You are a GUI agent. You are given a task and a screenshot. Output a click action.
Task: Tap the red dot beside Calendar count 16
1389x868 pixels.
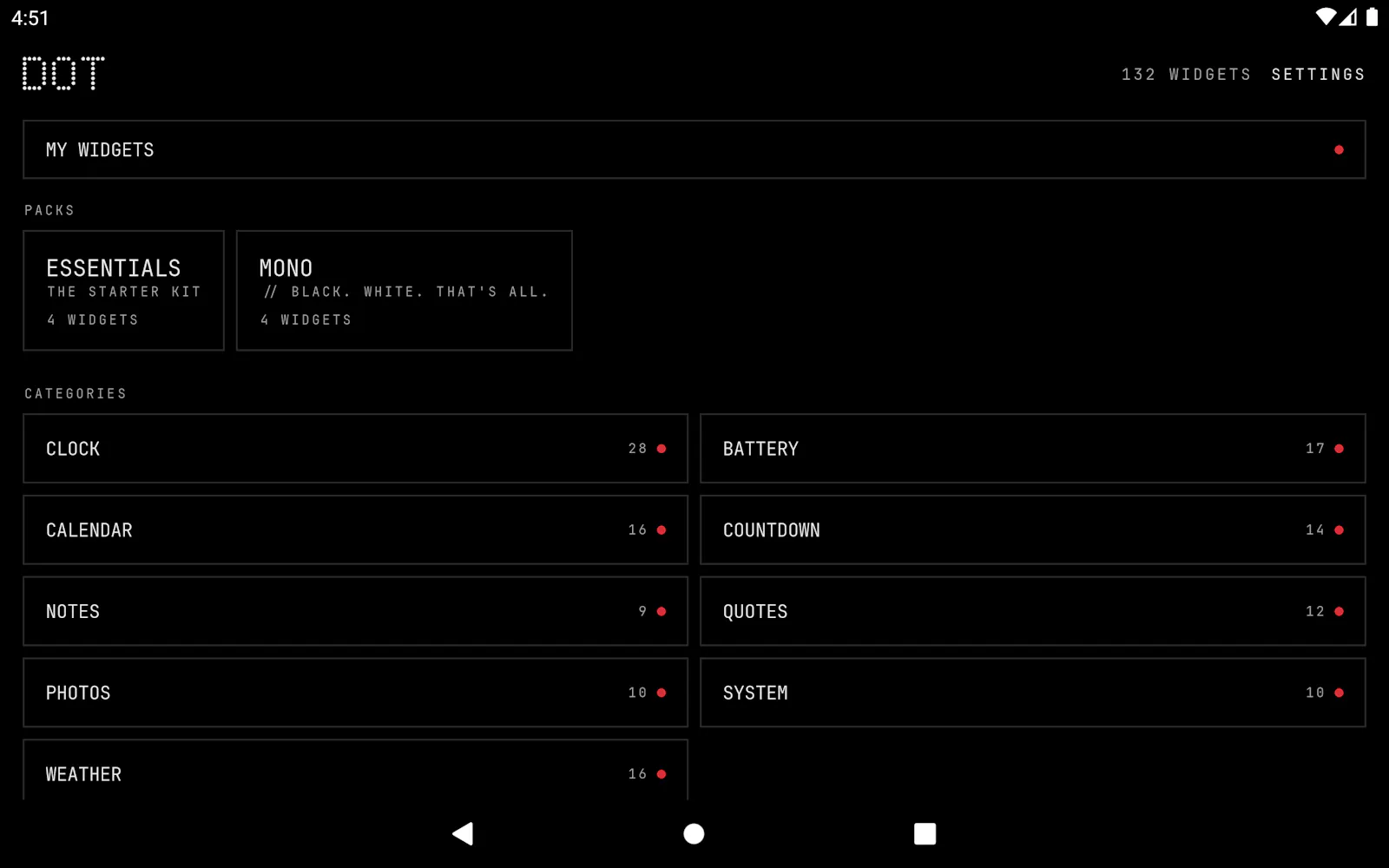662,530
